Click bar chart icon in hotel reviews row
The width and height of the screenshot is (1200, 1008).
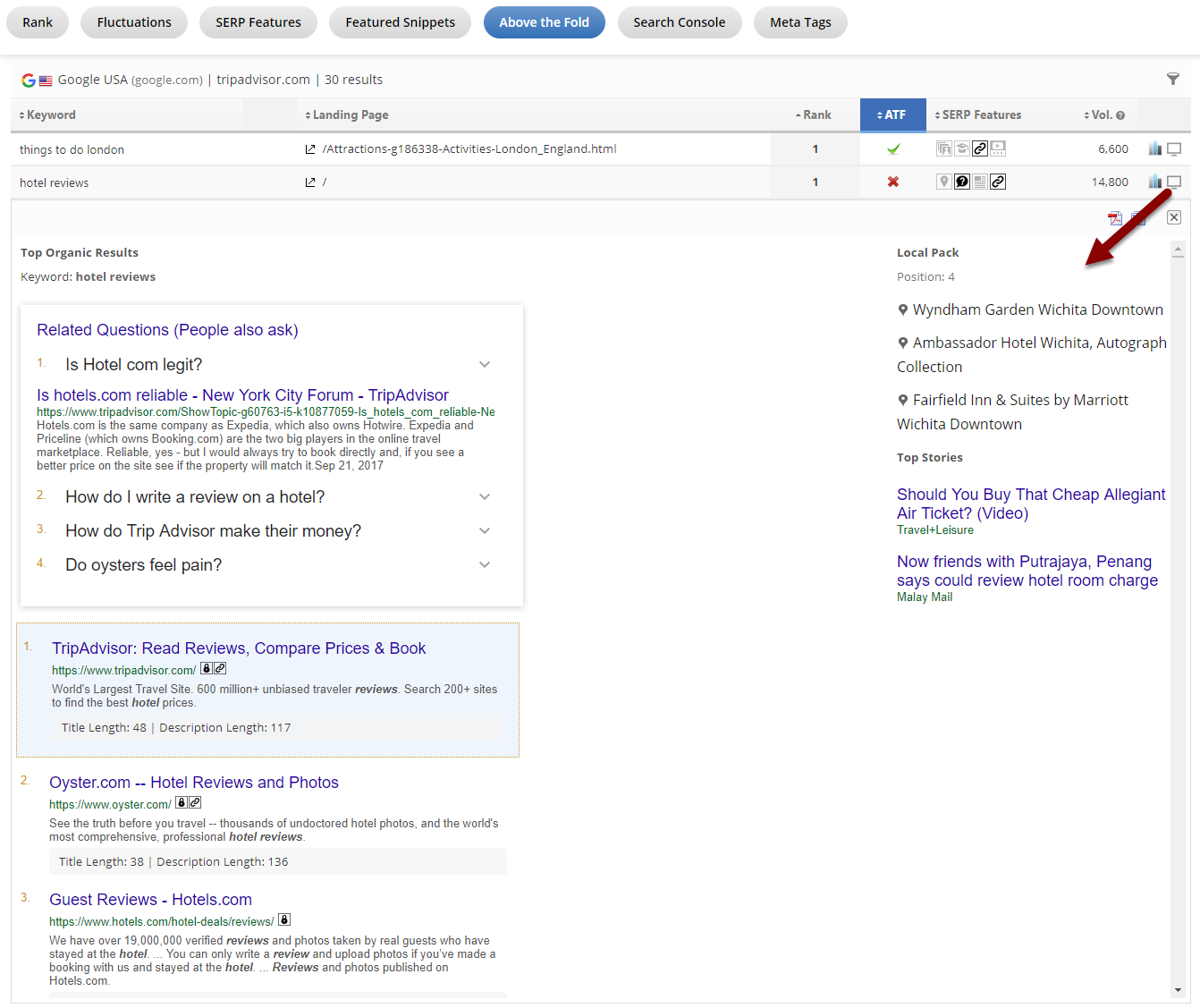pyautogui.click(x=1154, y=182)
